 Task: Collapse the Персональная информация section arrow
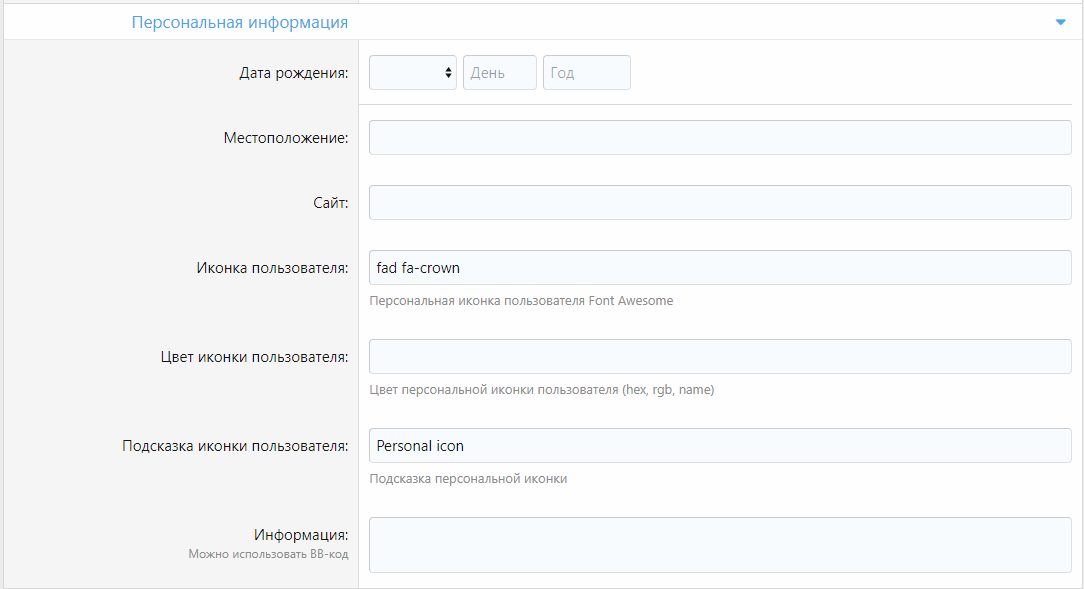pyautogui.click(x=1061, y=22)
